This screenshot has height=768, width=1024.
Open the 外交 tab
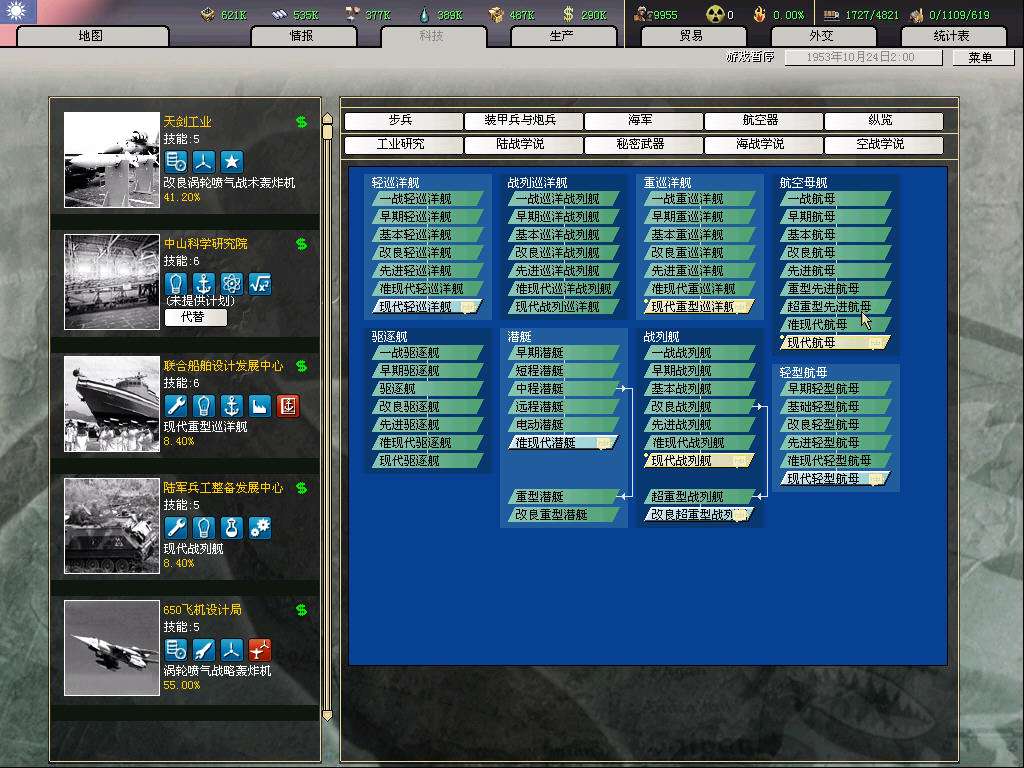[x=821, y=36]
